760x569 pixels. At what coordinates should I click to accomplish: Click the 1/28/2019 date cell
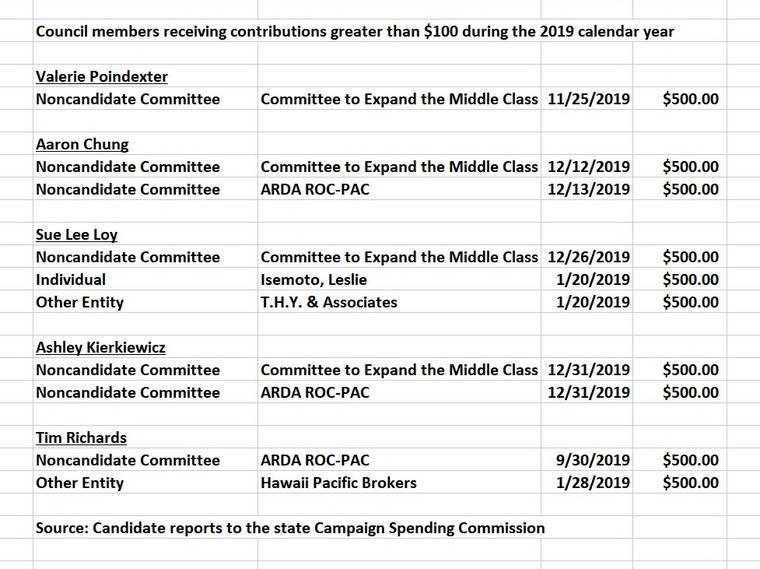(x=593, y=483)
